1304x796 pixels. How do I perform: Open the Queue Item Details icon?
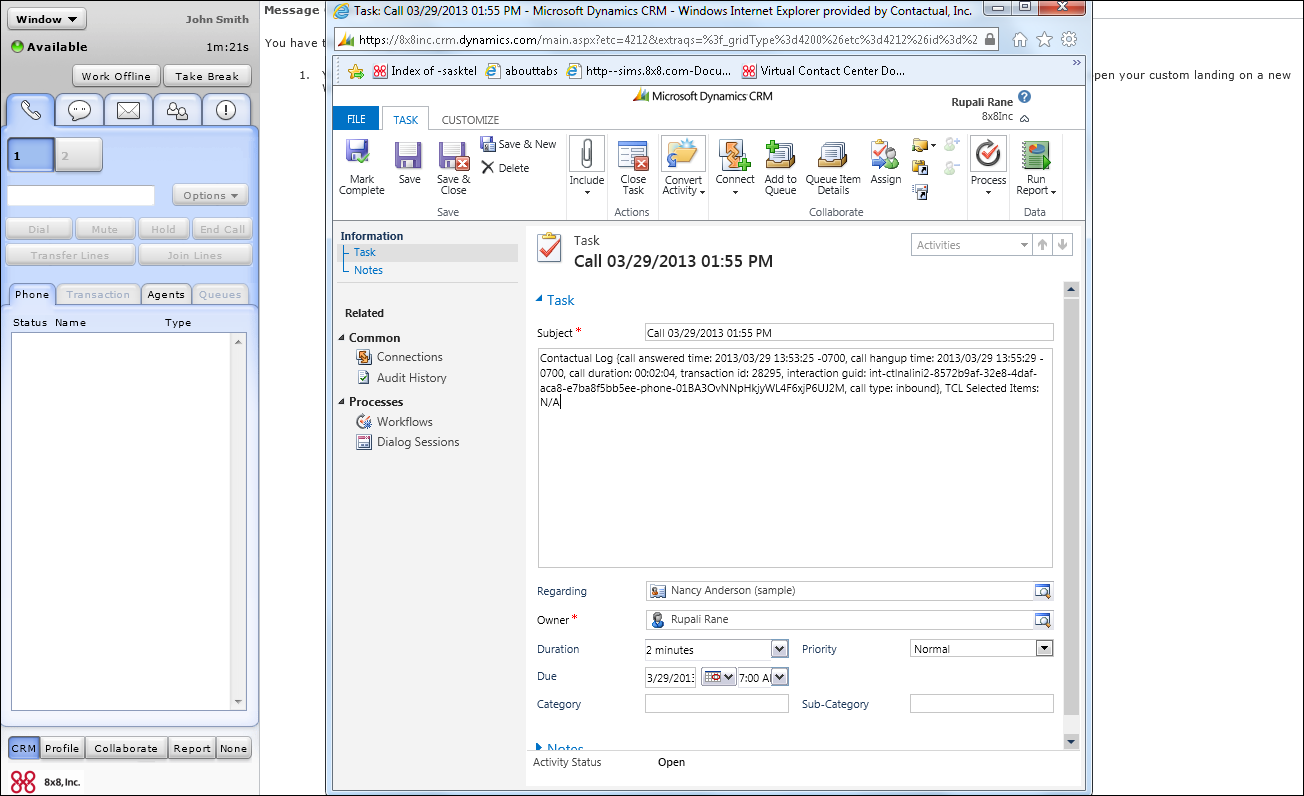[x=832, y=156]
